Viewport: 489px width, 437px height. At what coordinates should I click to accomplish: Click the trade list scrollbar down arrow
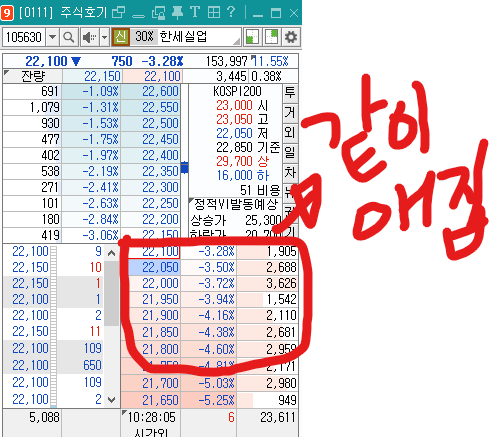[x=112, y=399]
